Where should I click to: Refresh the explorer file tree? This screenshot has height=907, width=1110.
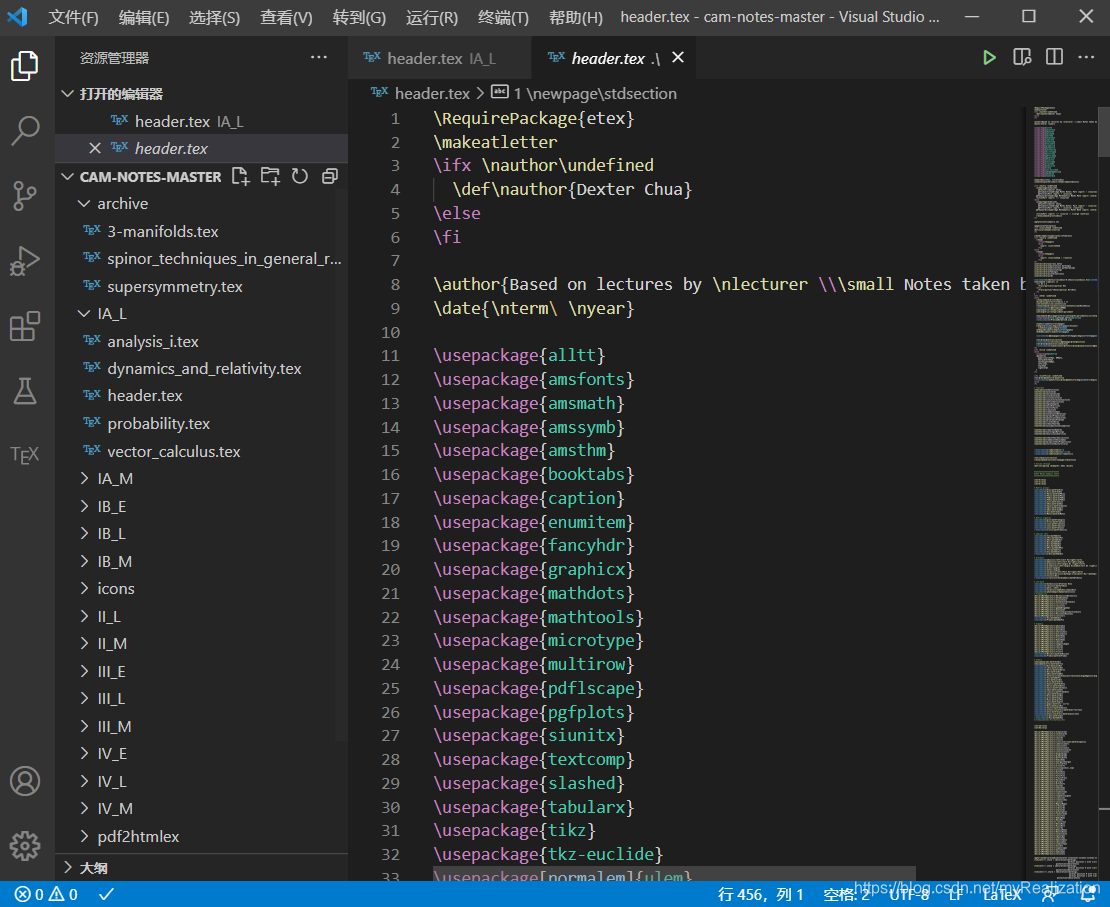point(300,176)
